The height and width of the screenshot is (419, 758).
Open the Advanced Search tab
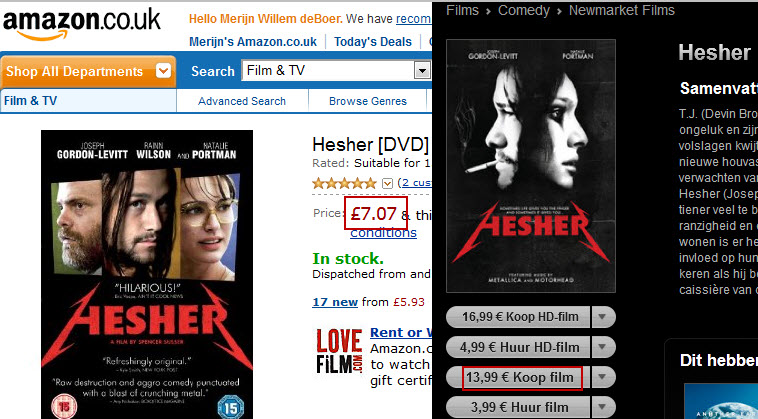(x=242, y=101)
